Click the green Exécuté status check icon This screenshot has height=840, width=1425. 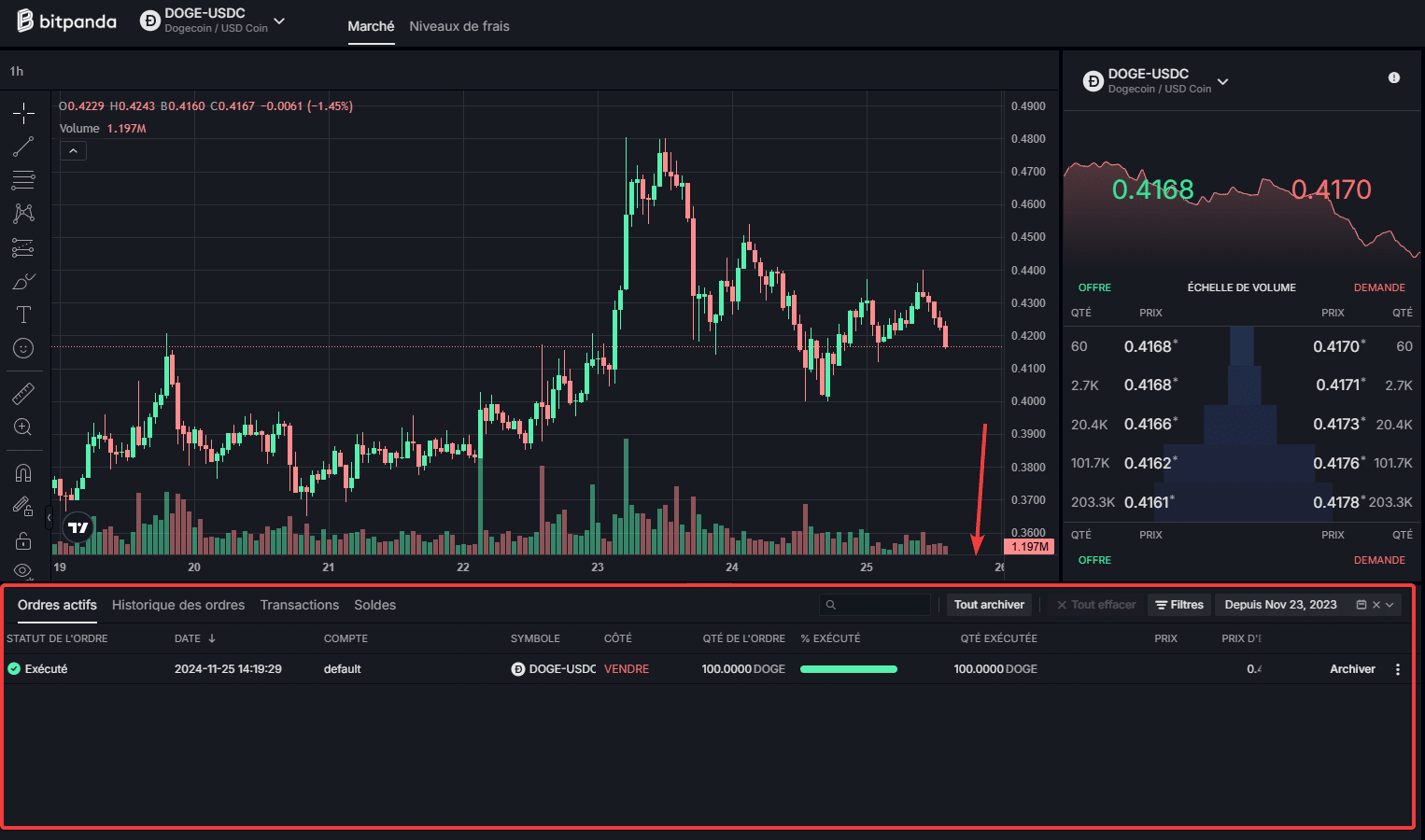click(x=14, y=669)
